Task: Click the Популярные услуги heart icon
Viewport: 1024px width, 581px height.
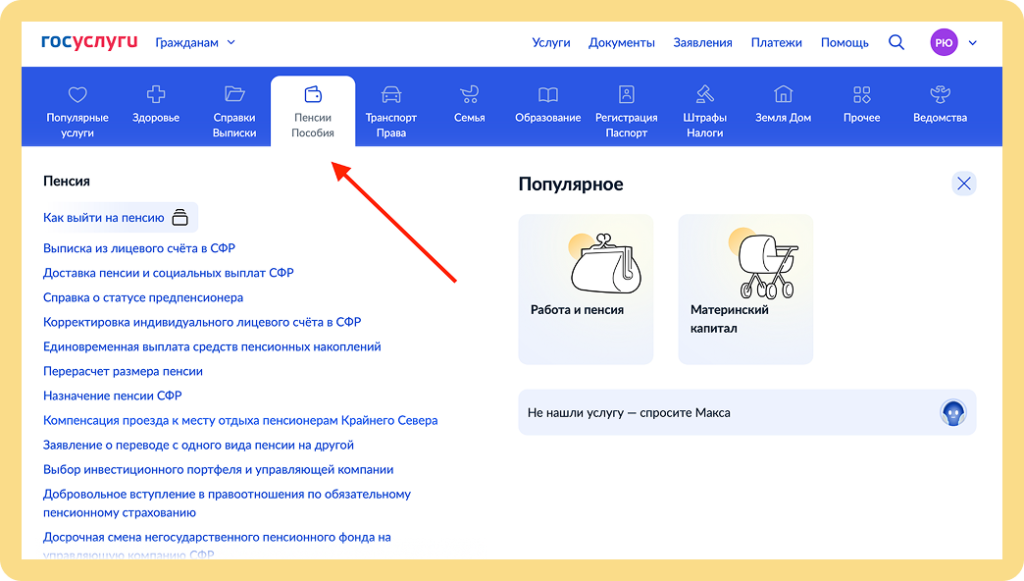Action: 77,92
